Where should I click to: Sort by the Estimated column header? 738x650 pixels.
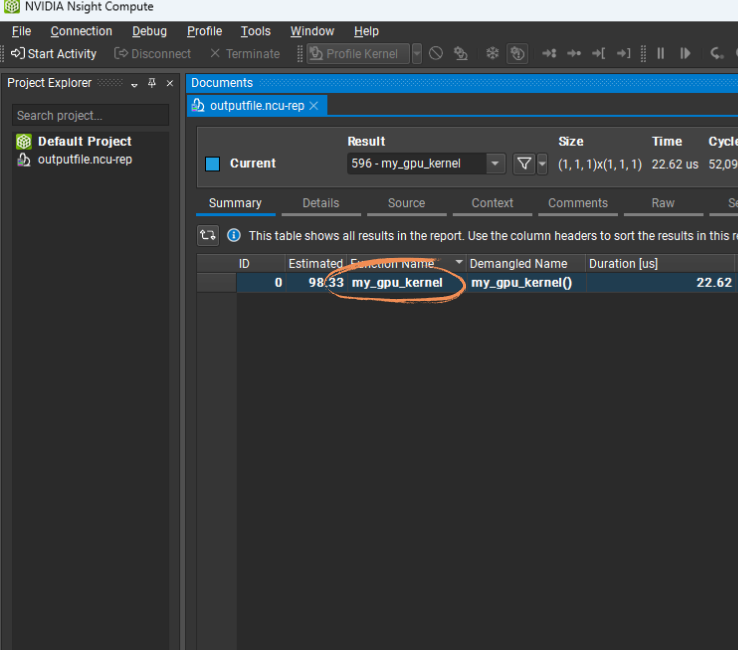click(x=316, y=264)
